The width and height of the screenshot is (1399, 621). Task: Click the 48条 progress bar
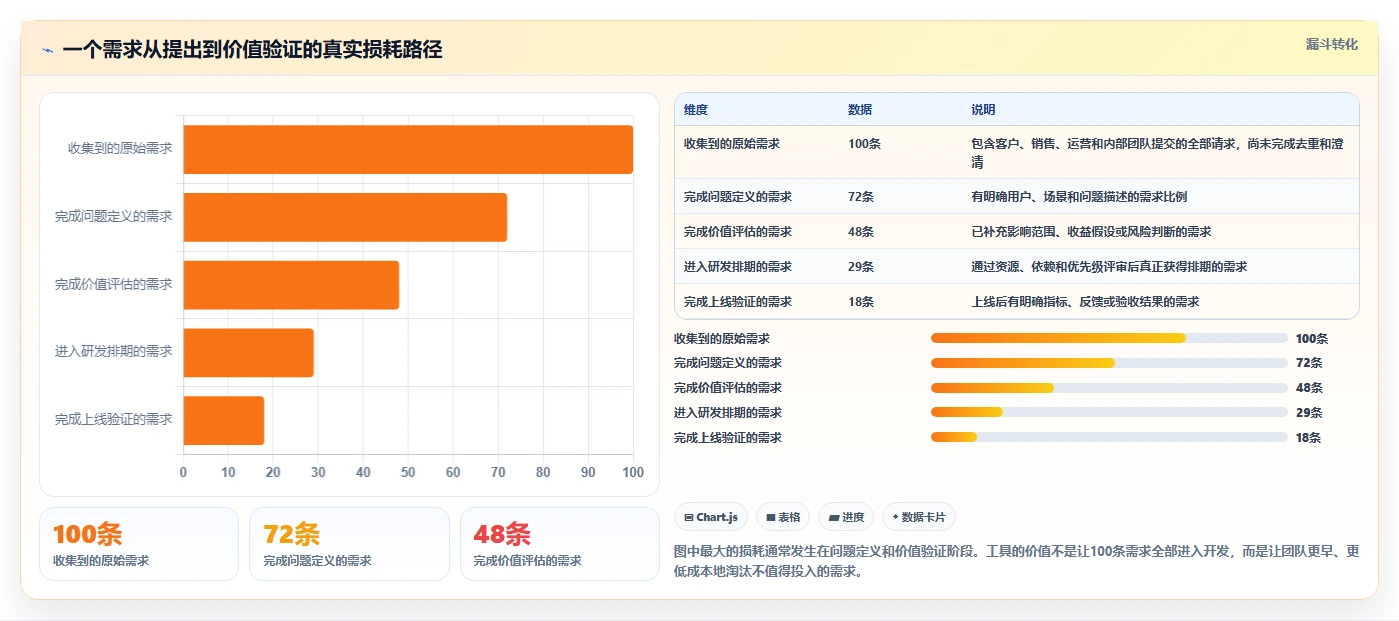pyautogui.click(x=1109, y=388)
